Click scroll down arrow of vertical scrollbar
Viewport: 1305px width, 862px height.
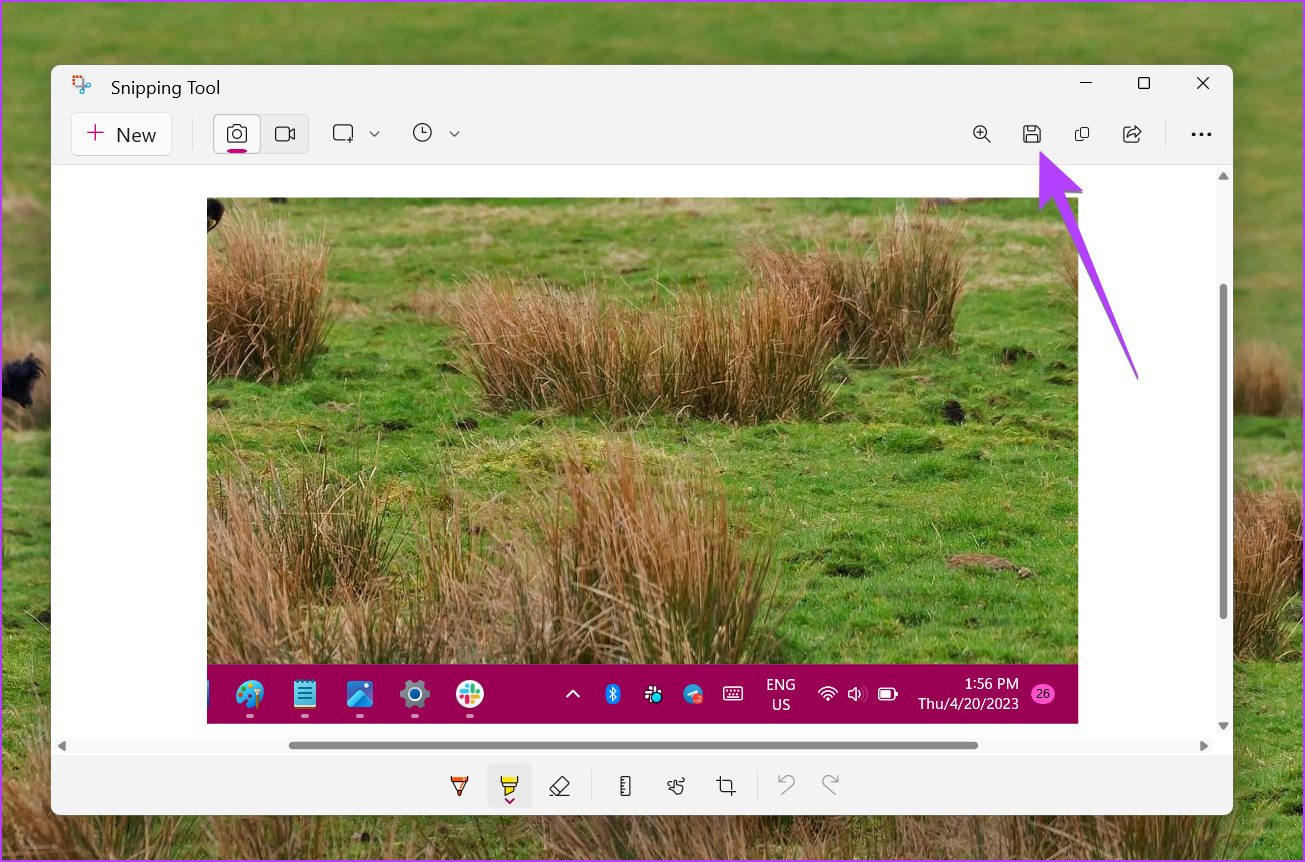click(1223, 726)
